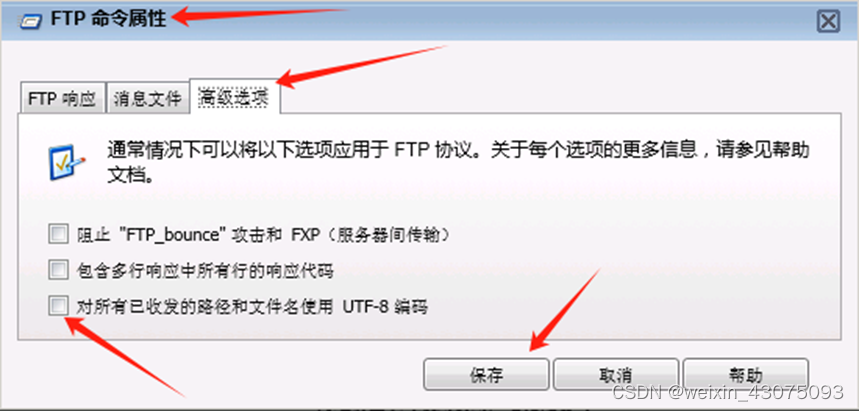Cancel with the 取消 button
Screen dimensions: 859x411
click(616, 375)
